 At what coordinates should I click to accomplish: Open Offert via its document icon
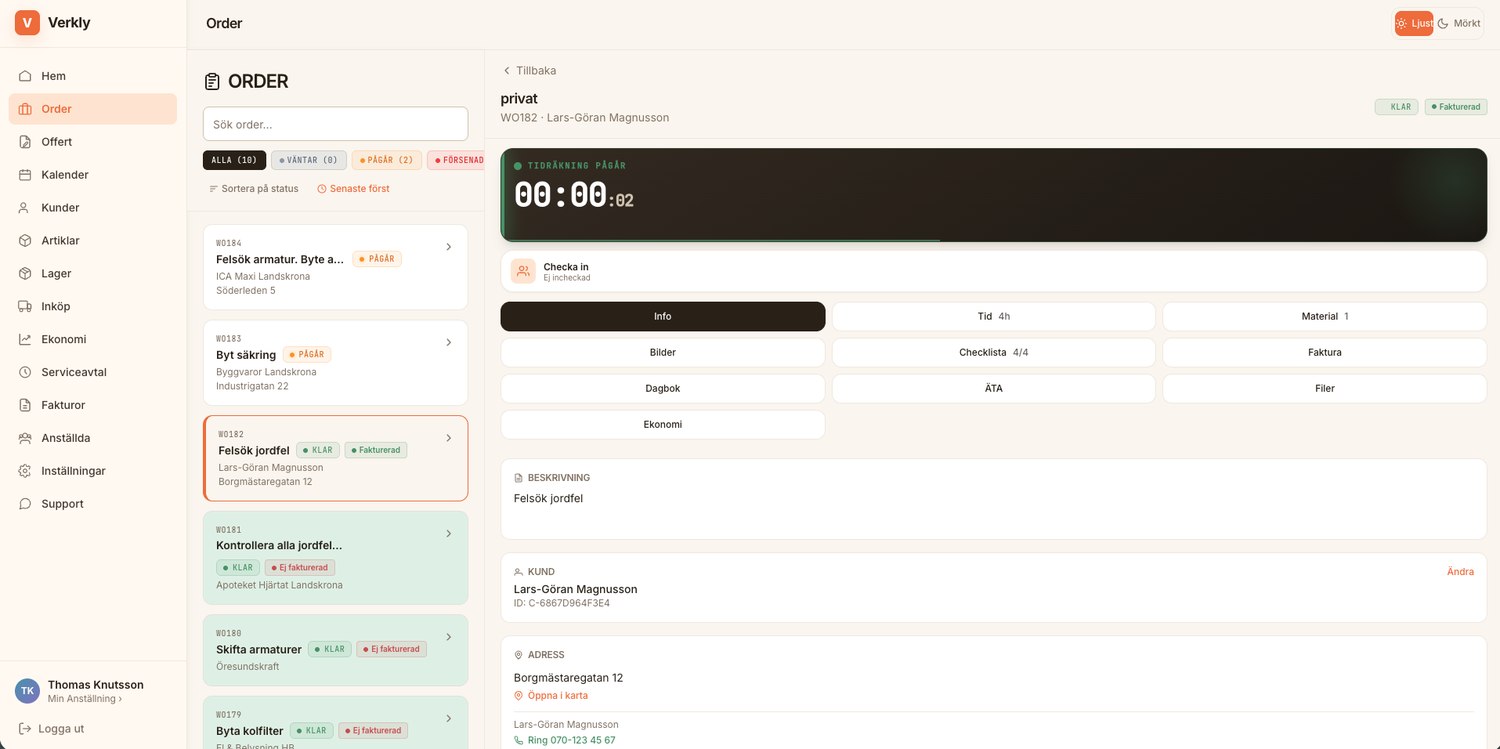tap(25, 142)
